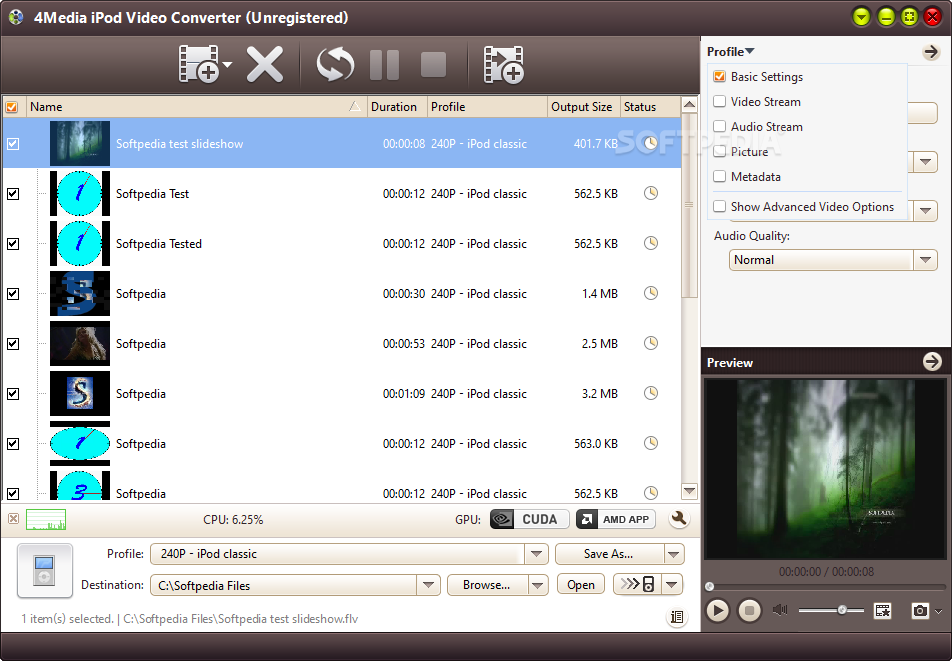Expand the Save As dropdown arrow

click(673, 554)
